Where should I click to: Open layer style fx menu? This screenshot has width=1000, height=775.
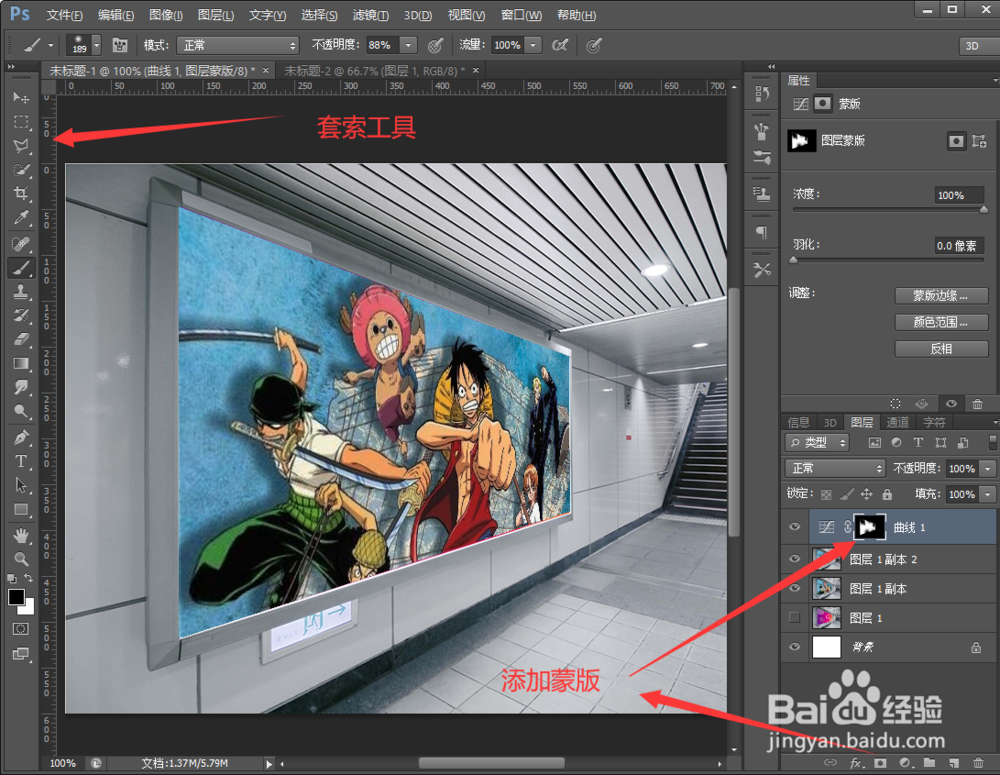click(x=857, y=762)
